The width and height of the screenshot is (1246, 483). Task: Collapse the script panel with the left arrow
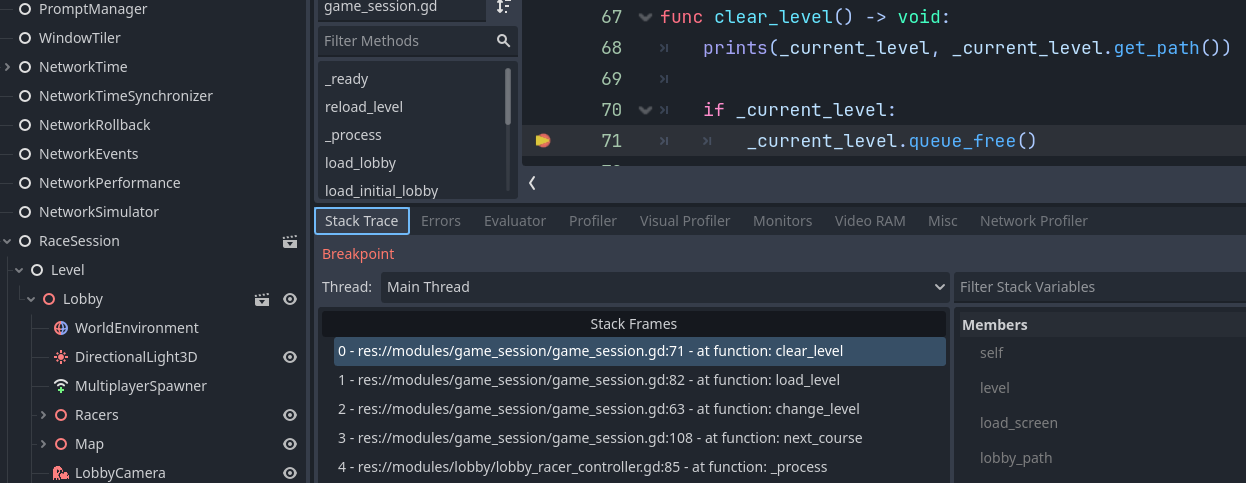point(532,182)
